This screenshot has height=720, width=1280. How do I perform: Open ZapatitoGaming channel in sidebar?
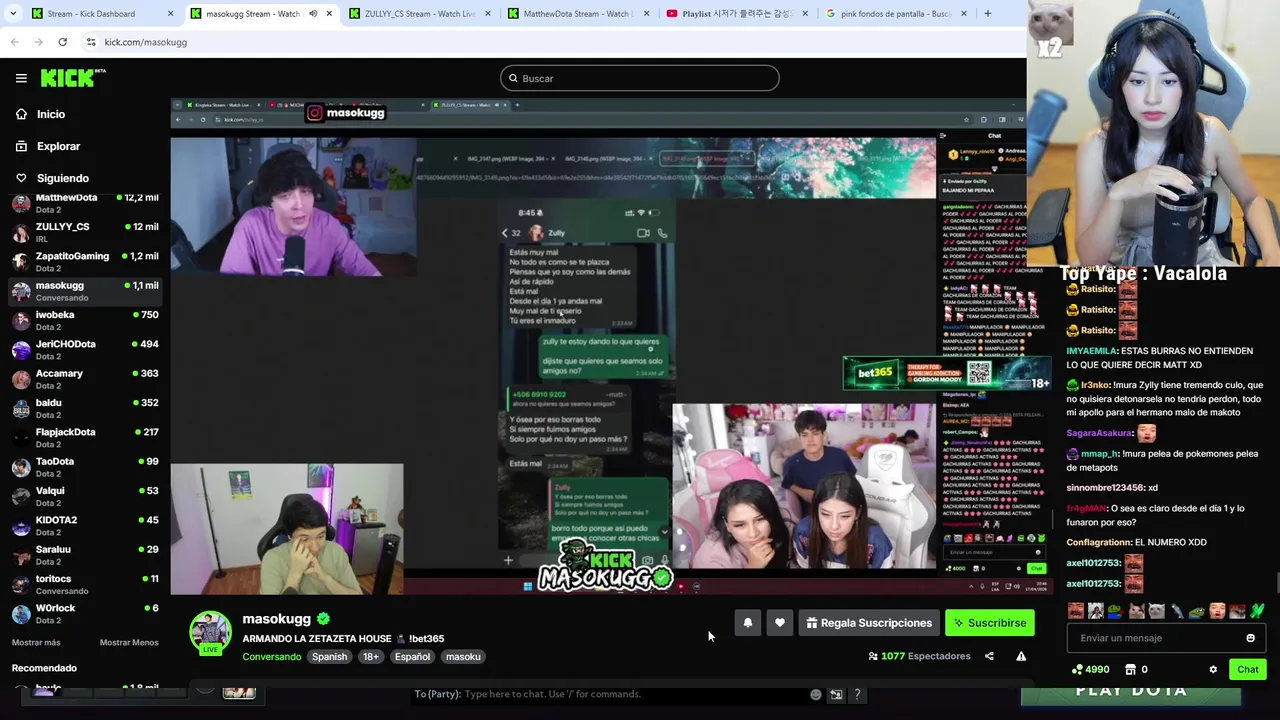[85, 261]
